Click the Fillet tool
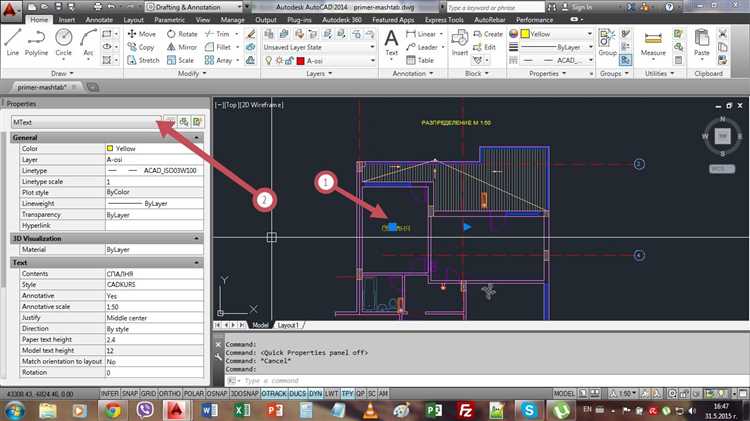Viewport: 750px width, 421px height. point(218,47)
